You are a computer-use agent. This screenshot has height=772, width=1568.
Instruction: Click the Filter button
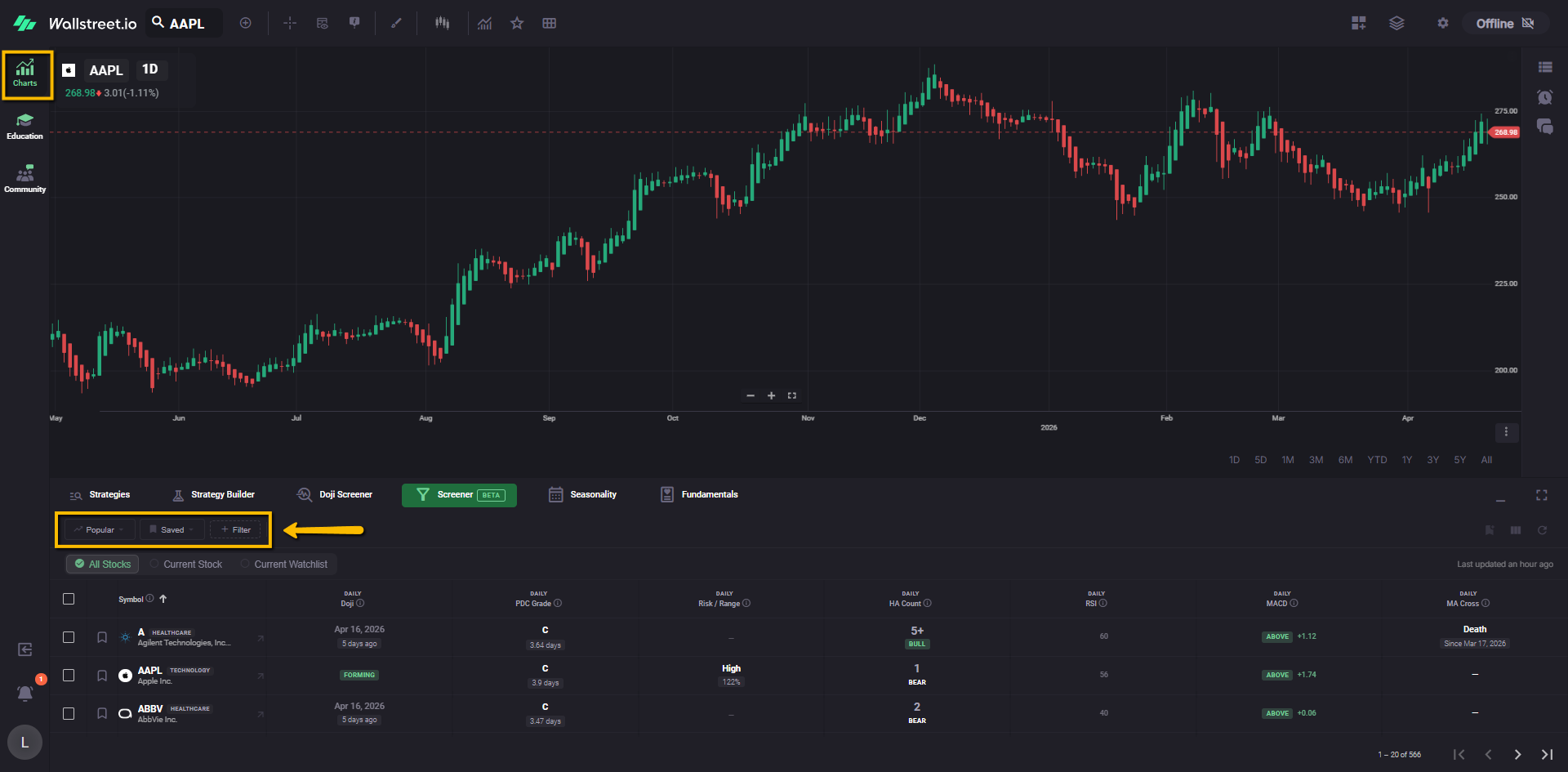(235, 530)
